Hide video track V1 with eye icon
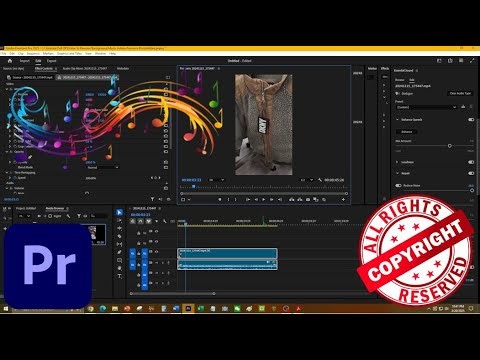 (156, 252)
